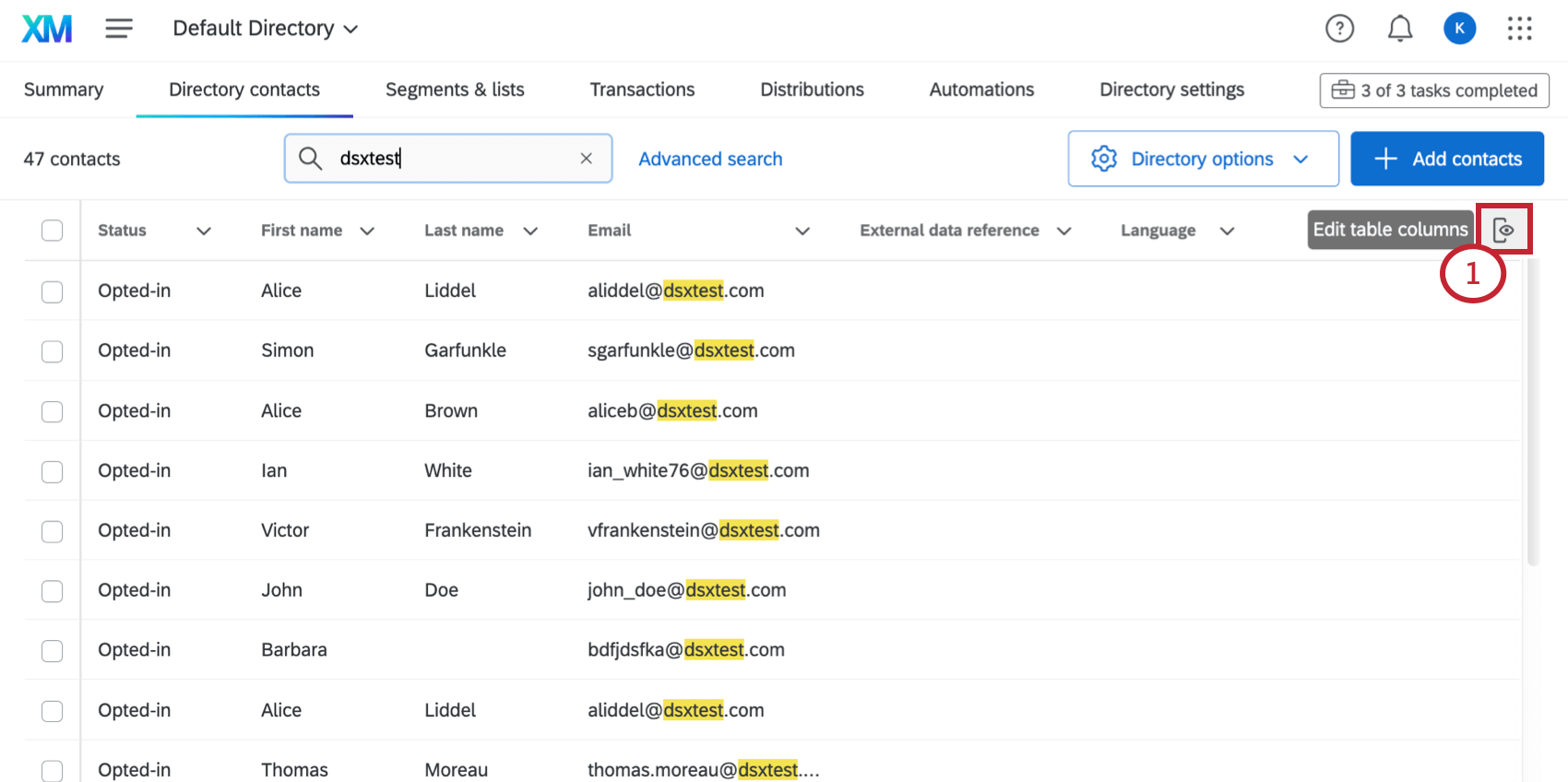Open the Advanced search link

pyautogui.click(x=710, y=159)
